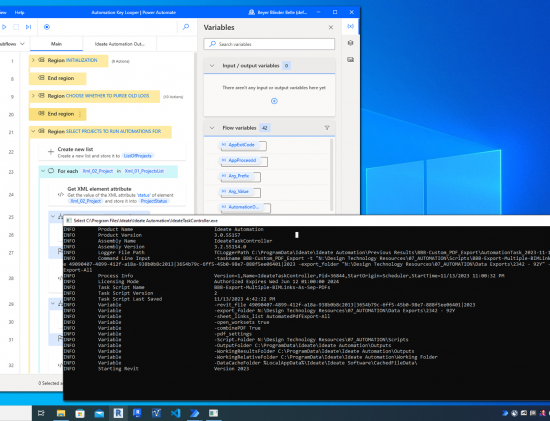Open Visual Studio Code from taskbar
This screenshot has height=421, width=550.
click(175, 413)
